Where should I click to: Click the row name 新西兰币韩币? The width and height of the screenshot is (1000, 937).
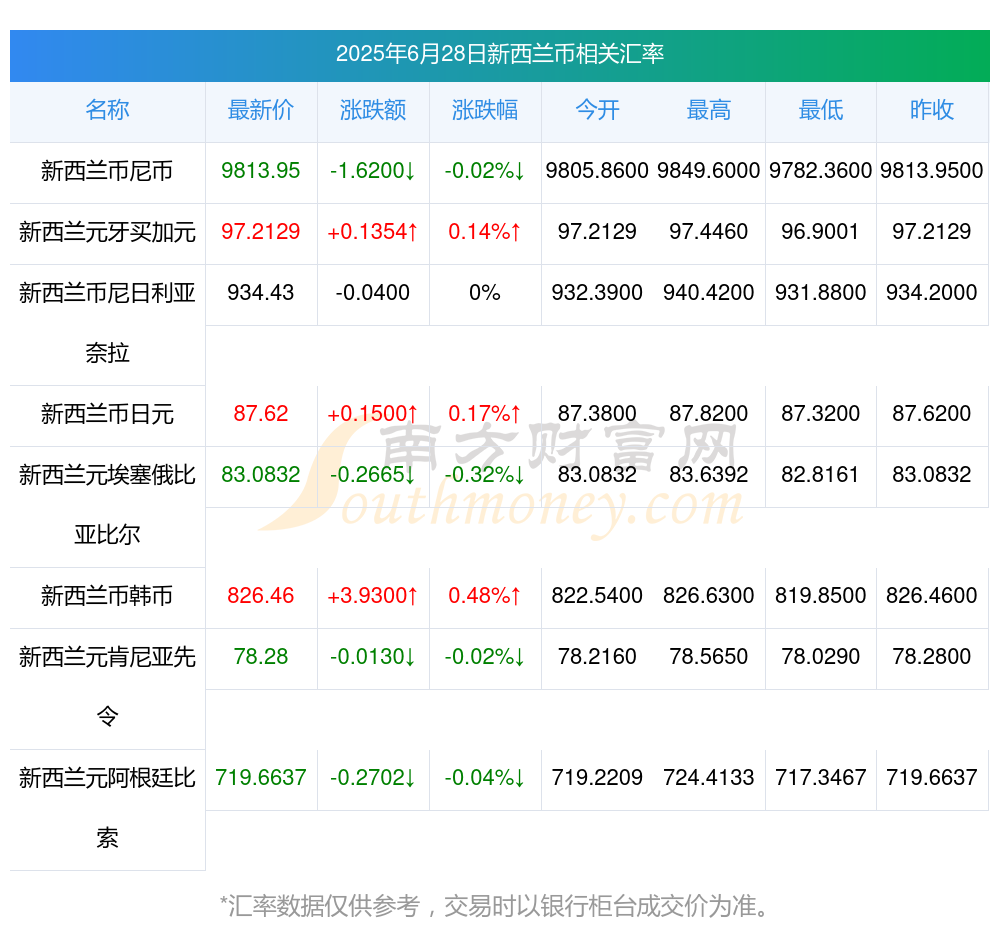coord(107,596)
